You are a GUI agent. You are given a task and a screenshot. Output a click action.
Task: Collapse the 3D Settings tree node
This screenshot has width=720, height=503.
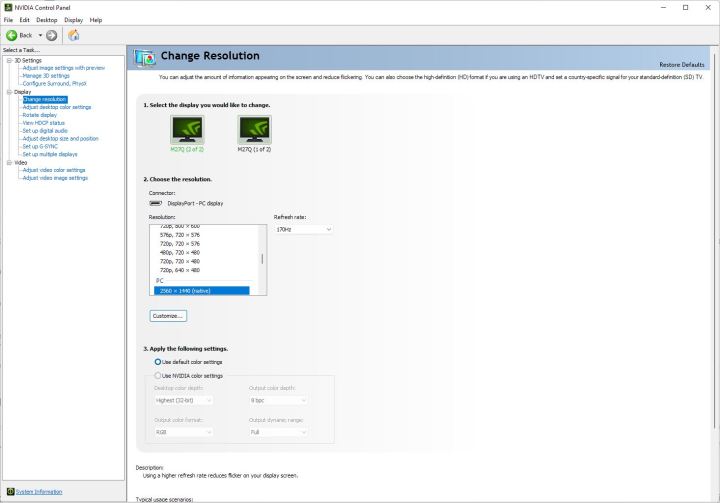(x=8, y=60)
